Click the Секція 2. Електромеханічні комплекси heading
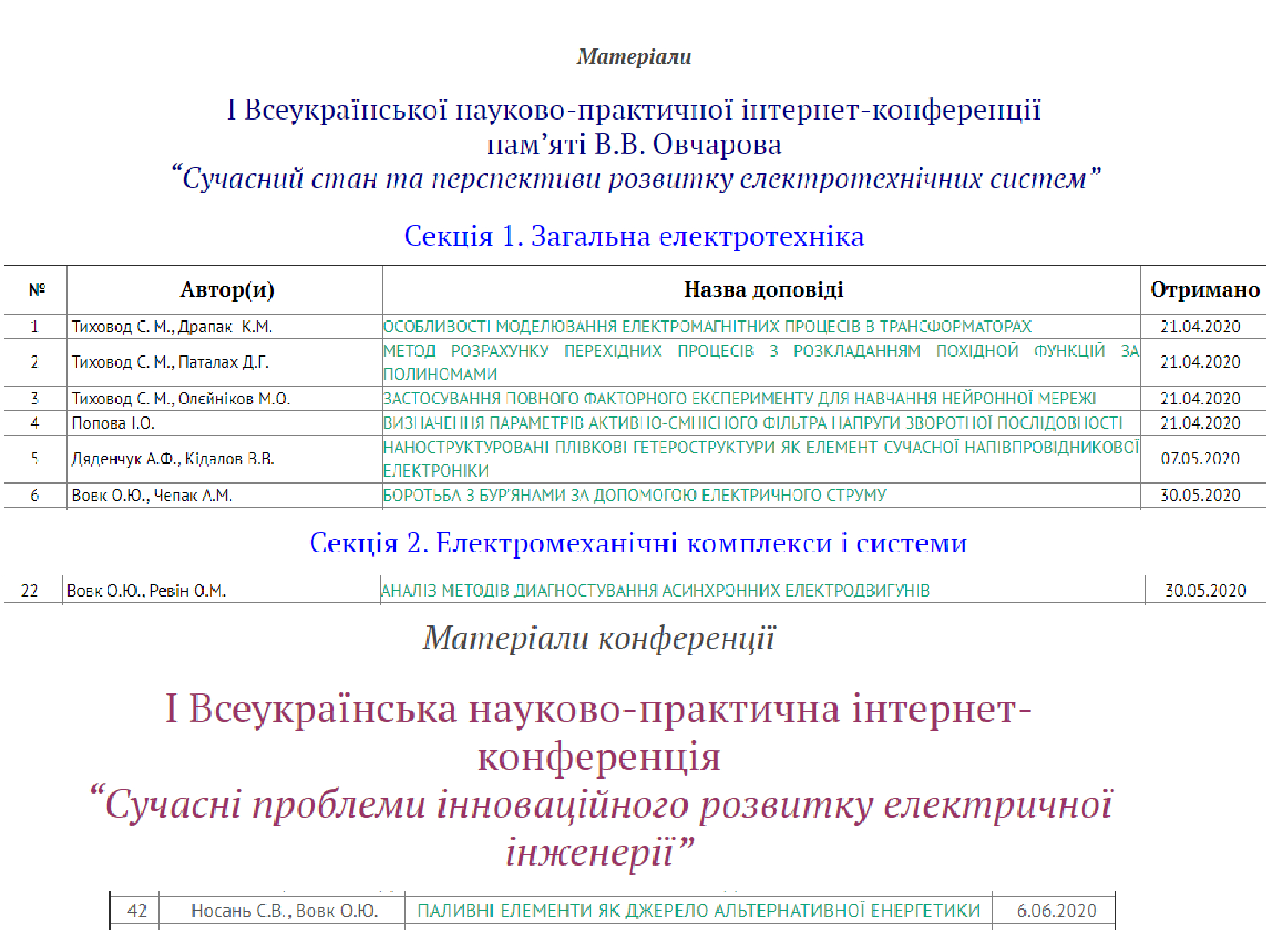1271x952 pixels. pos(638,543)
